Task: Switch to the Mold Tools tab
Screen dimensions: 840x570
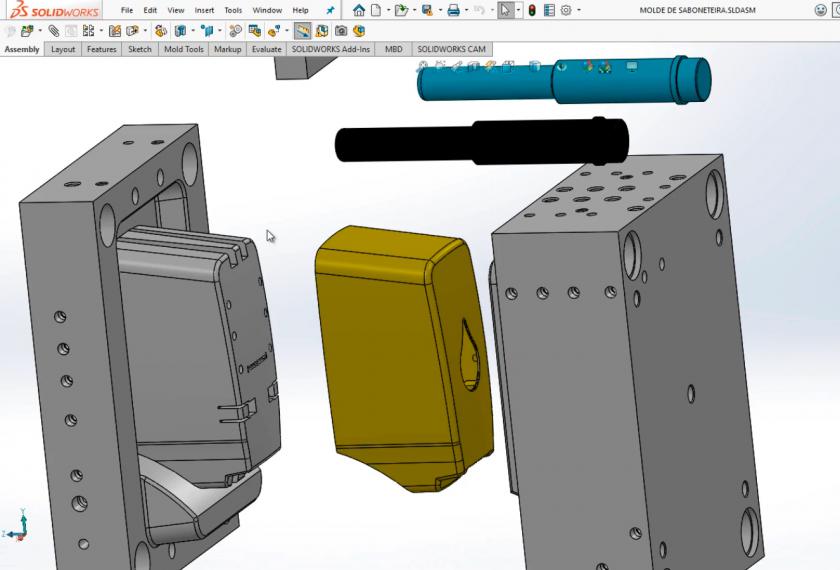Action: [x=182, y=49]
